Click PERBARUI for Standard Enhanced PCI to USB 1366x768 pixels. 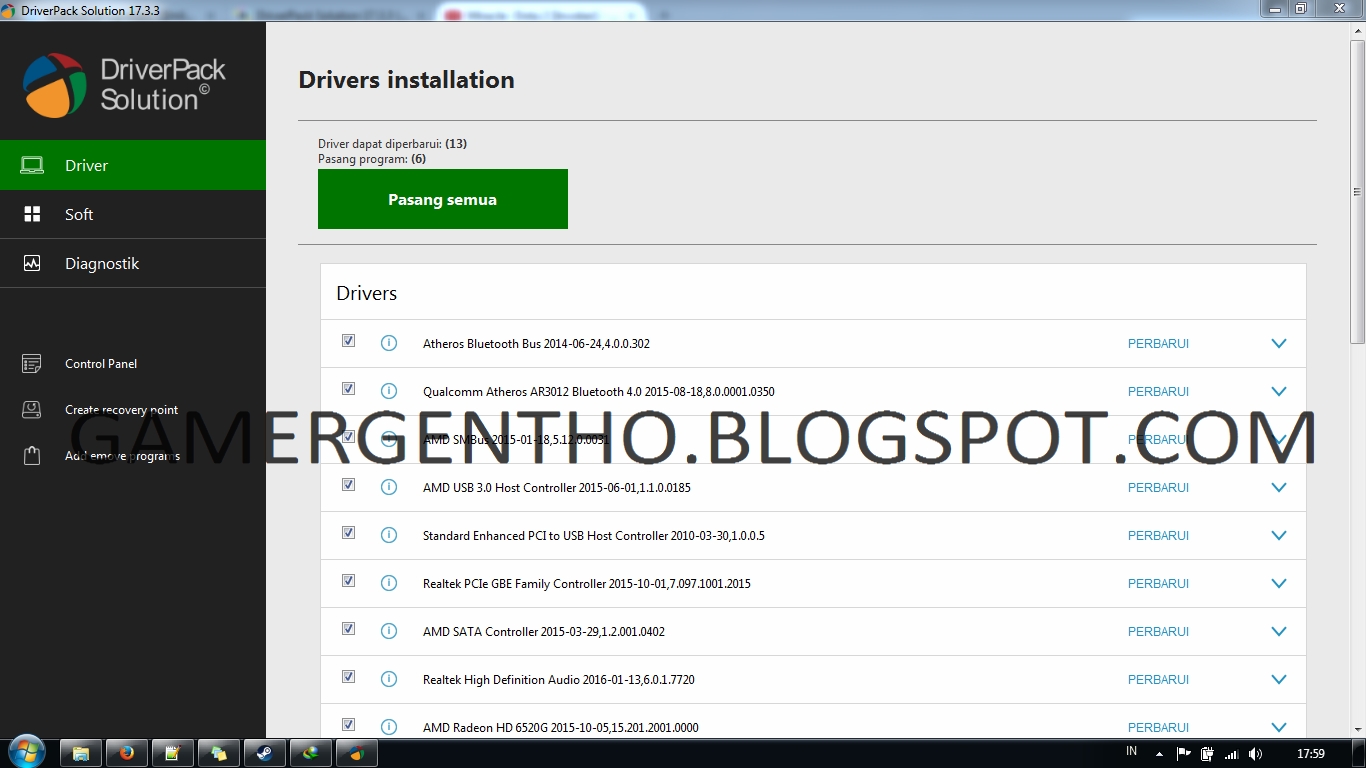click(1158, 536)
